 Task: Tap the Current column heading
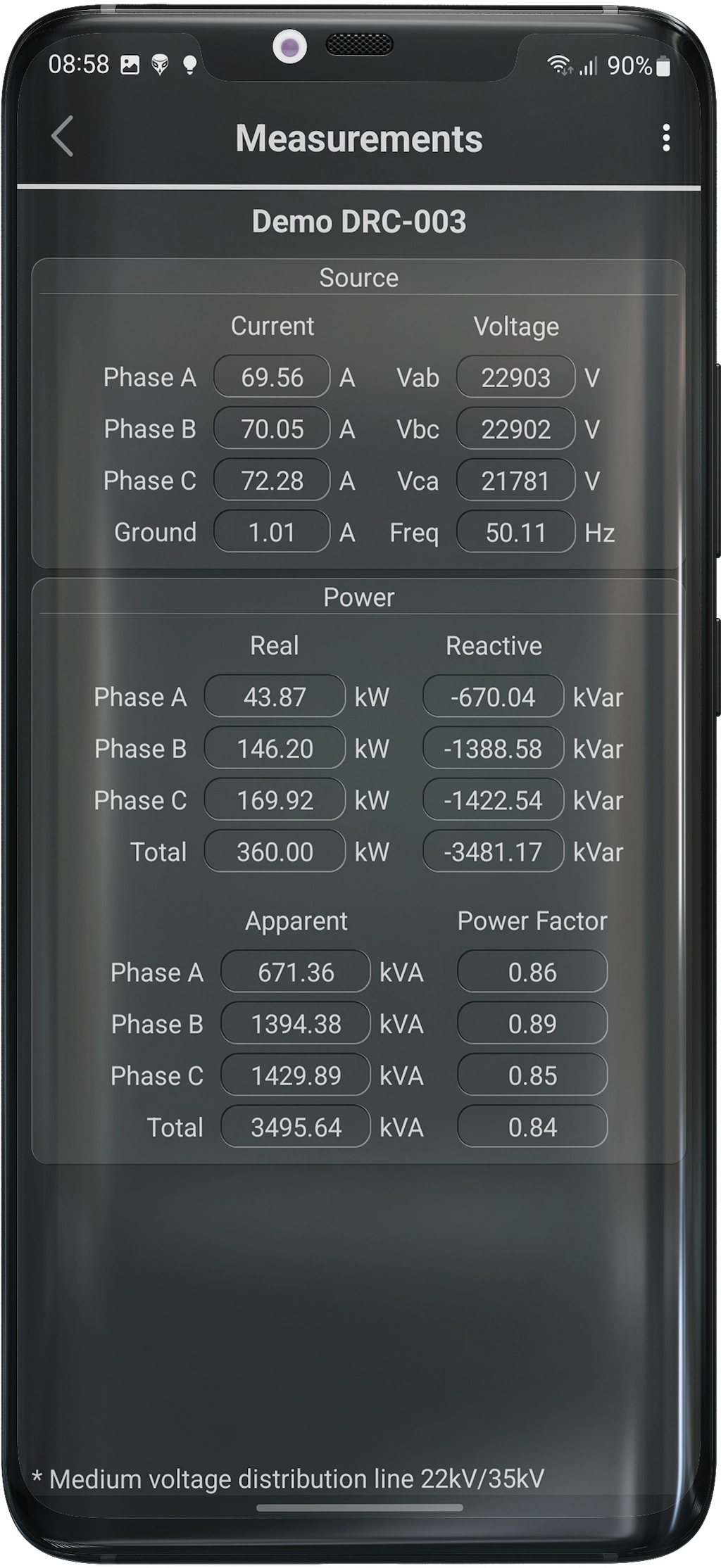272,326
